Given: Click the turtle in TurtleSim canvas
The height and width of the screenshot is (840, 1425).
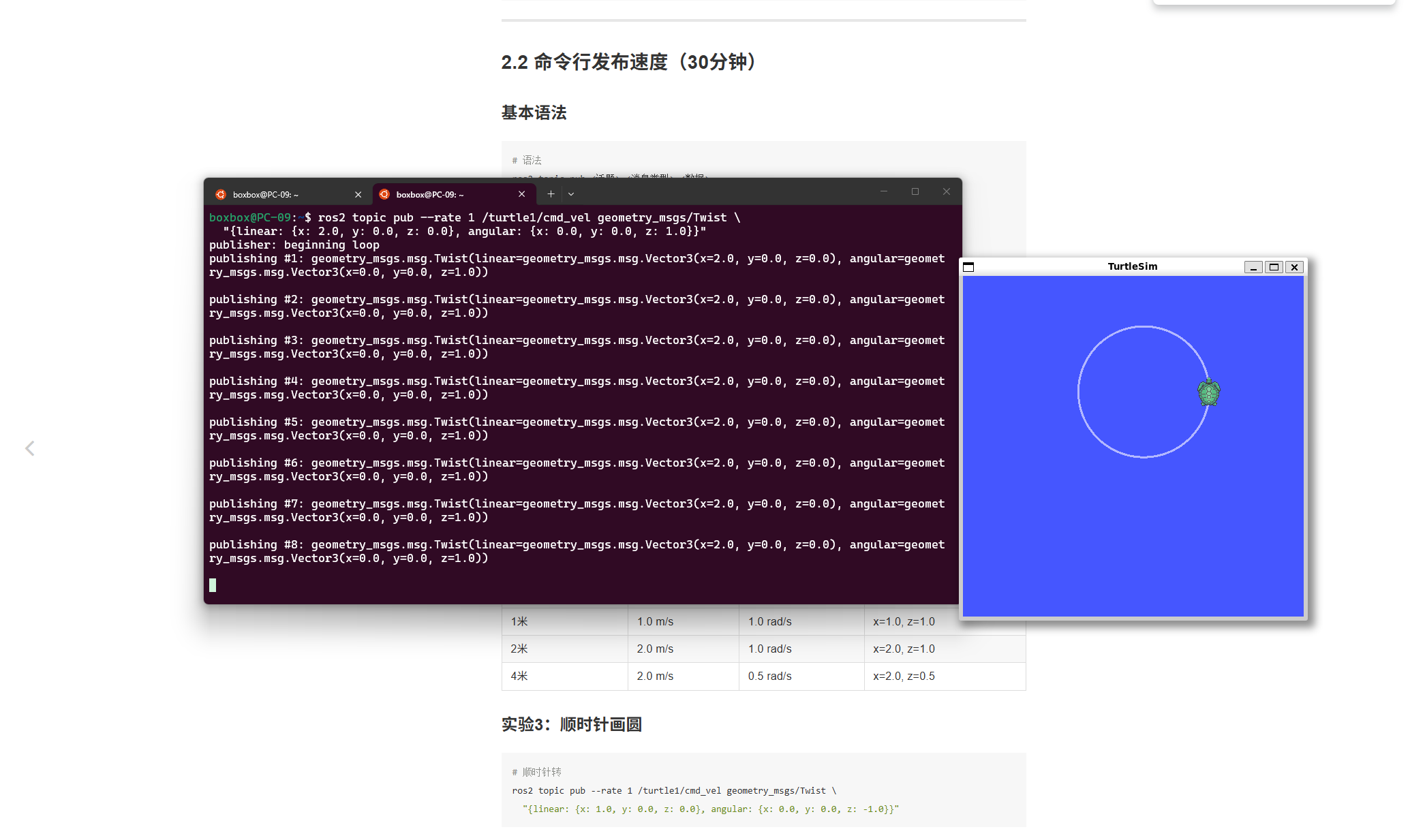Looking at the screenshot, I should click(1209, 392).
